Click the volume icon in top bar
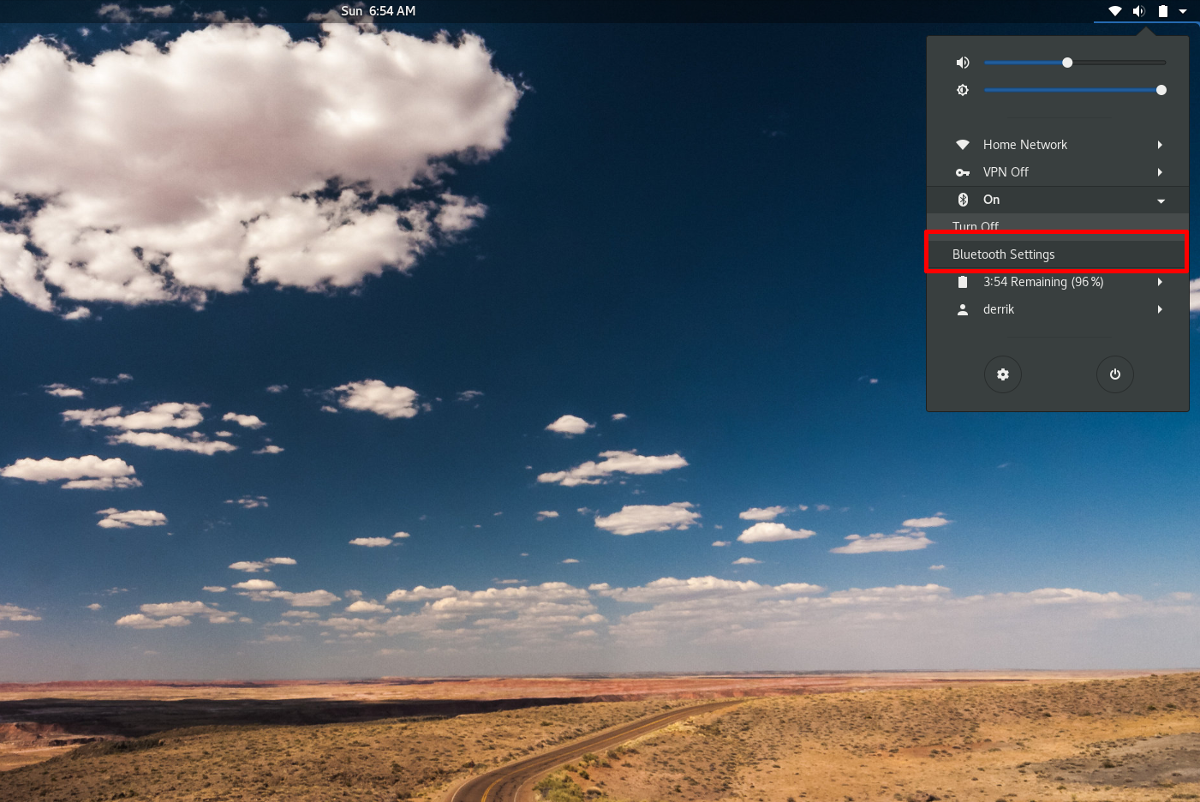The height and width of the screenshot is (802, 1200). (x=1139, y=11)
